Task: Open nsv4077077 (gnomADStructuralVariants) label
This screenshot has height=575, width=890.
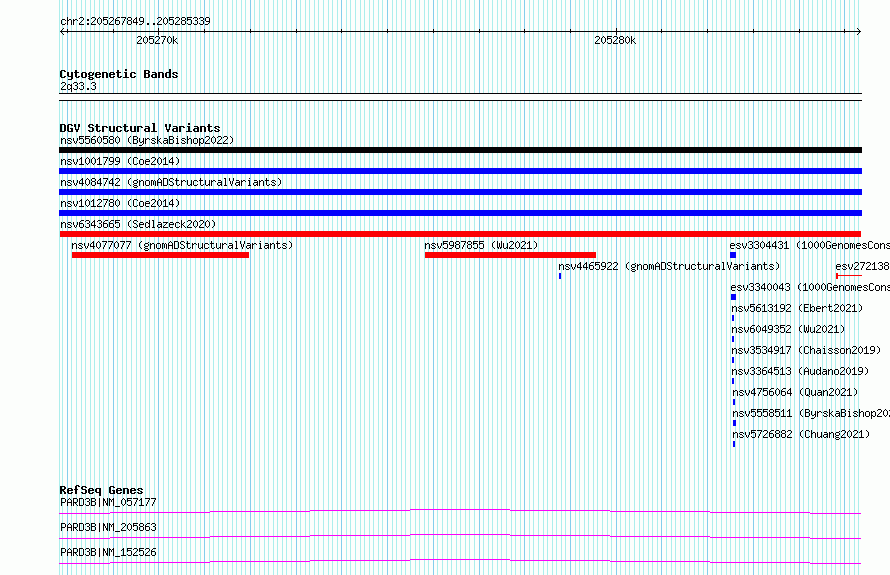Action: click(x=182, y=245)
